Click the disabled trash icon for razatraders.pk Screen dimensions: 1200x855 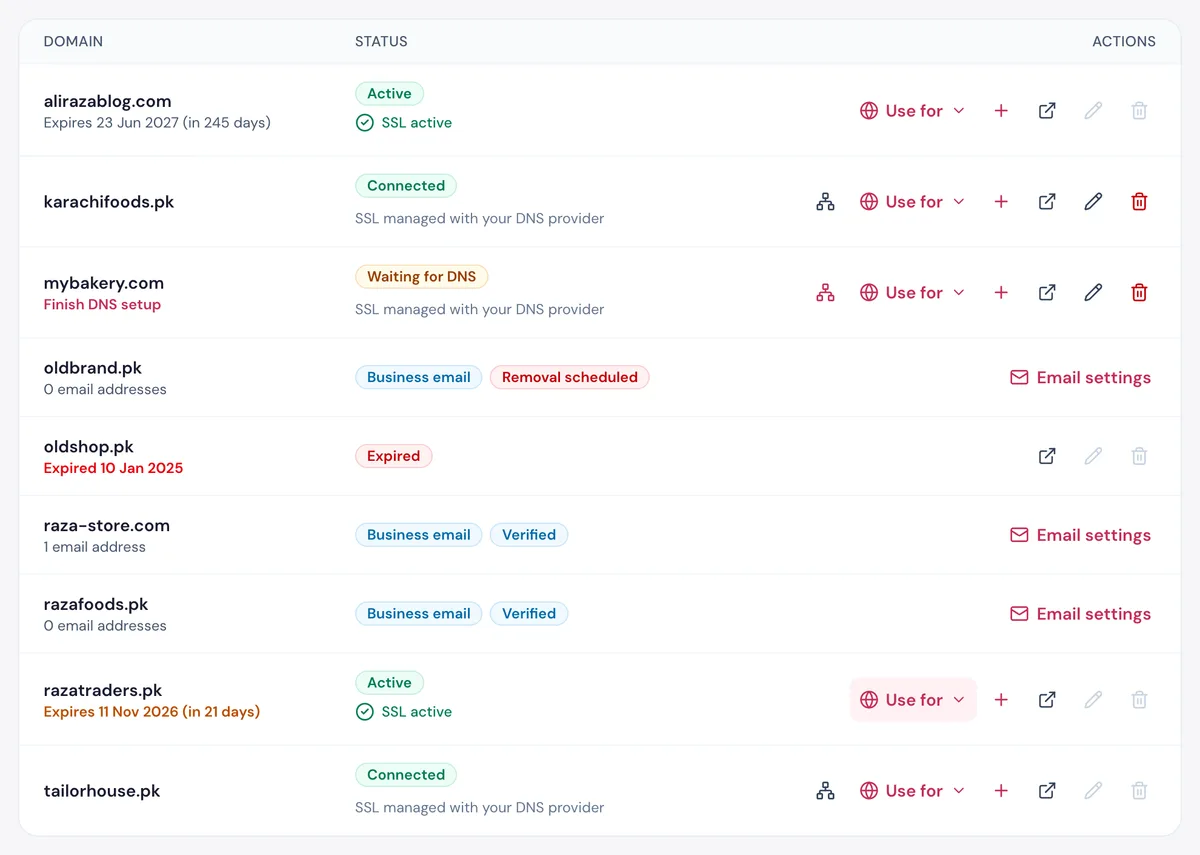coord(1139,700)
